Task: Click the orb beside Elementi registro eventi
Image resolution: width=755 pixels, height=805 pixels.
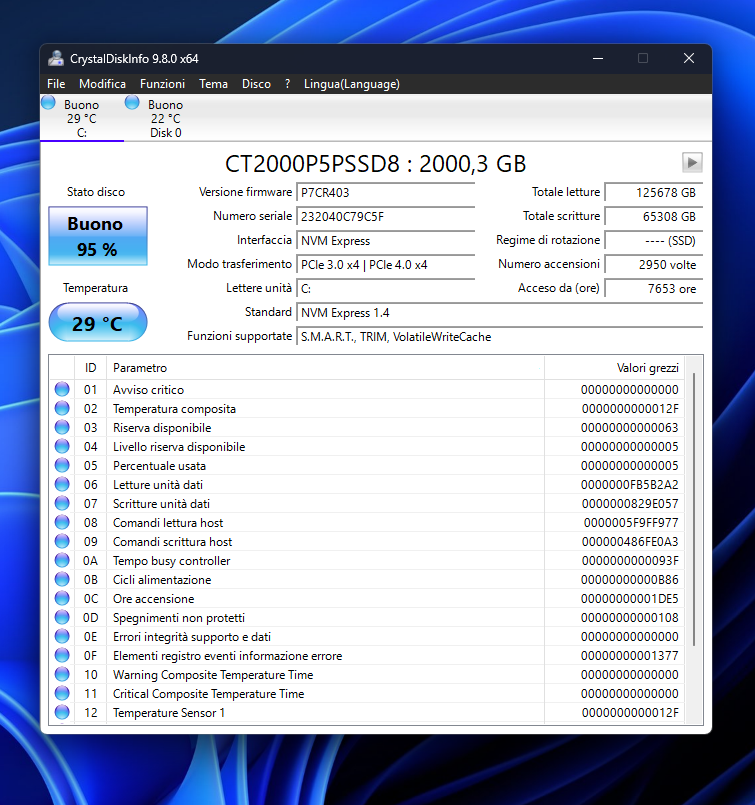Action: 62,655
